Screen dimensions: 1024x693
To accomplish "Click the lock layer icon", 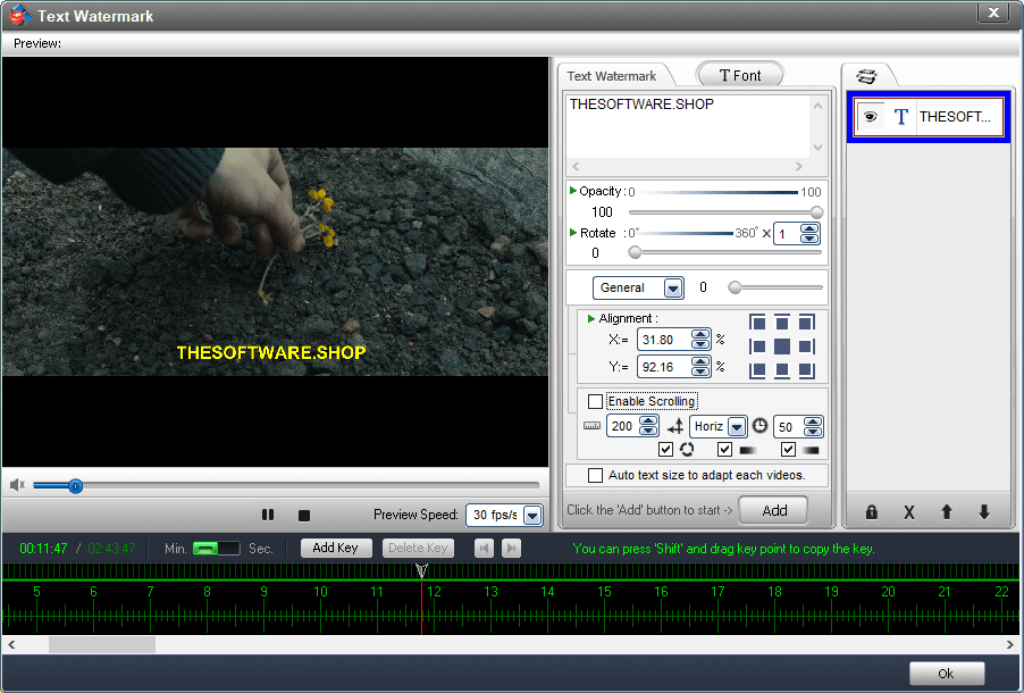I will tap(871, 512).
